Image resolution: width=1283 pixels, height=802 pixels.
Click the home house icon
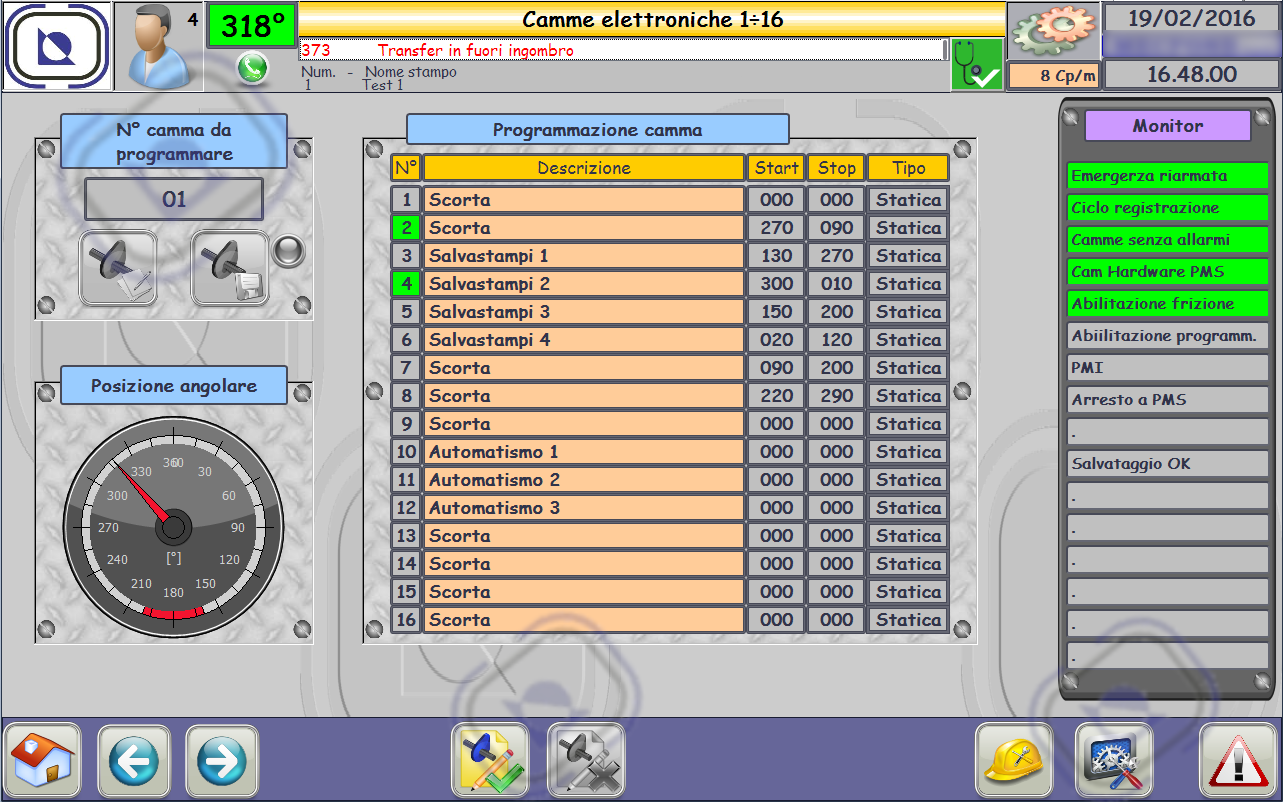pyautogui.click(x=42, y=761)
